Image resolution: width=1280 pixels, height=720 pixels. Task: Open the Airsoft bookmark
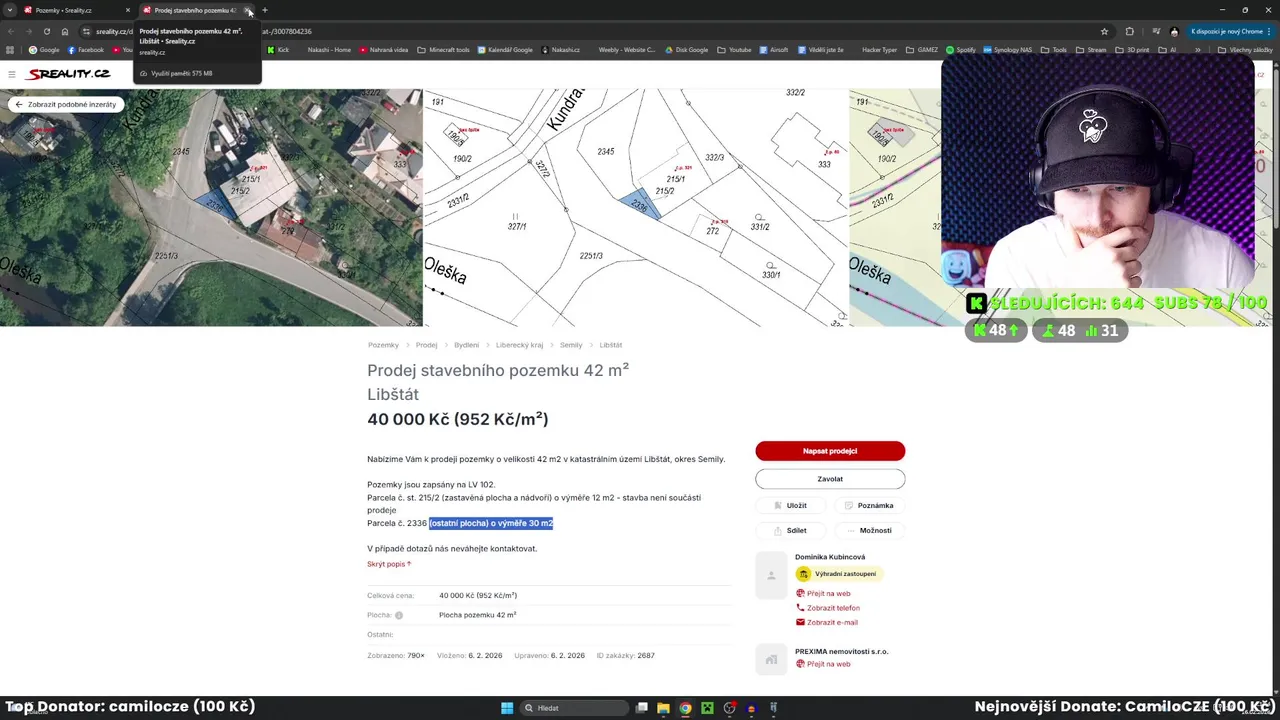coord(773,50)
